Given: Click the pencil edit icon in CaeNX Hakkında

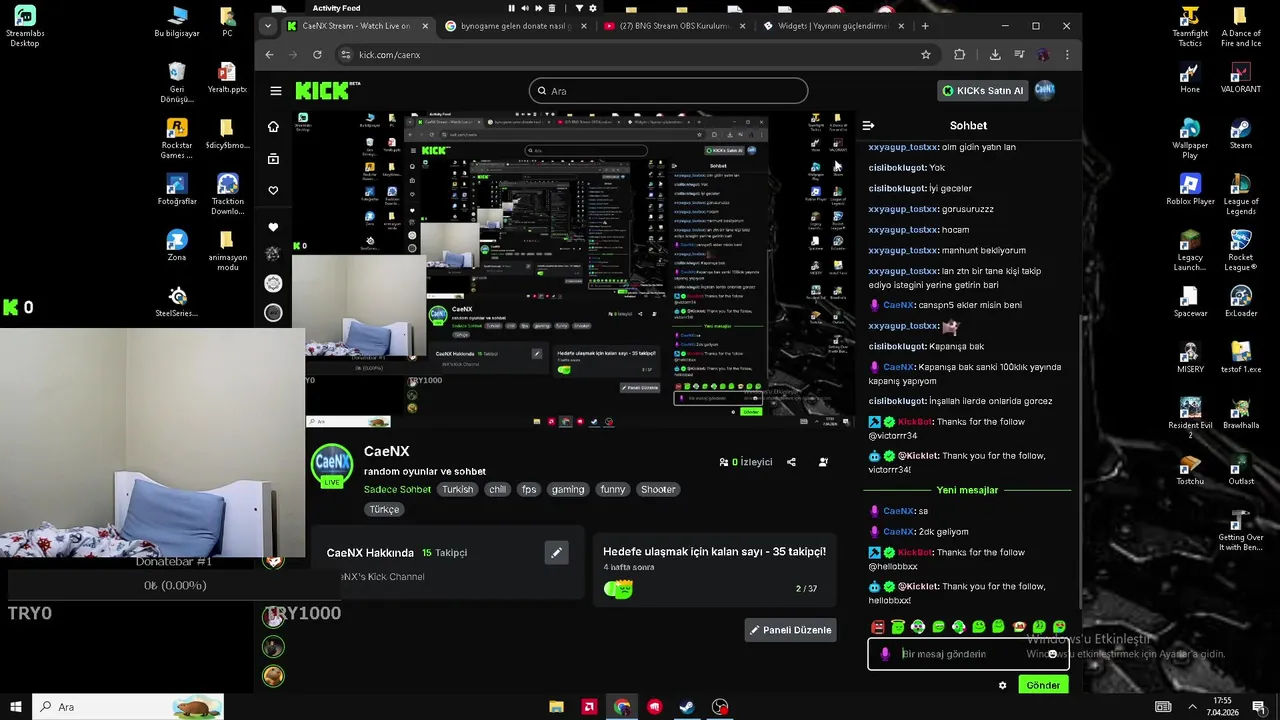Looking at the screenshot, I should click(557, 552).
